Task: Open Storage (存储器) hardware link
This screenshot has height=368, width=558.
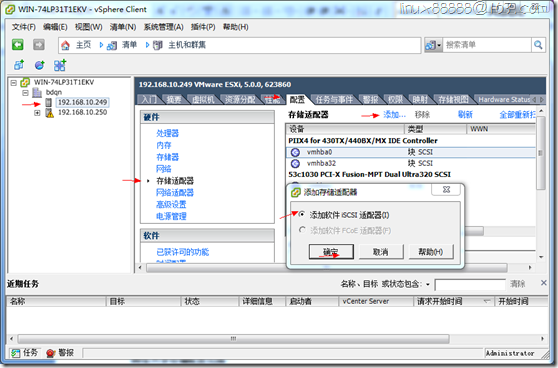Action: coord(167,157)
